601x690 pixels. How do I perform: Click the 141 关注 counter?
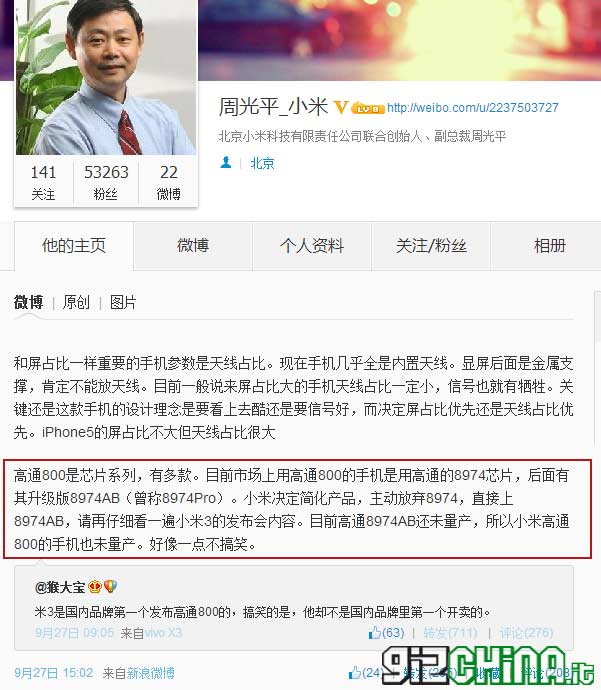pos(43,183)
